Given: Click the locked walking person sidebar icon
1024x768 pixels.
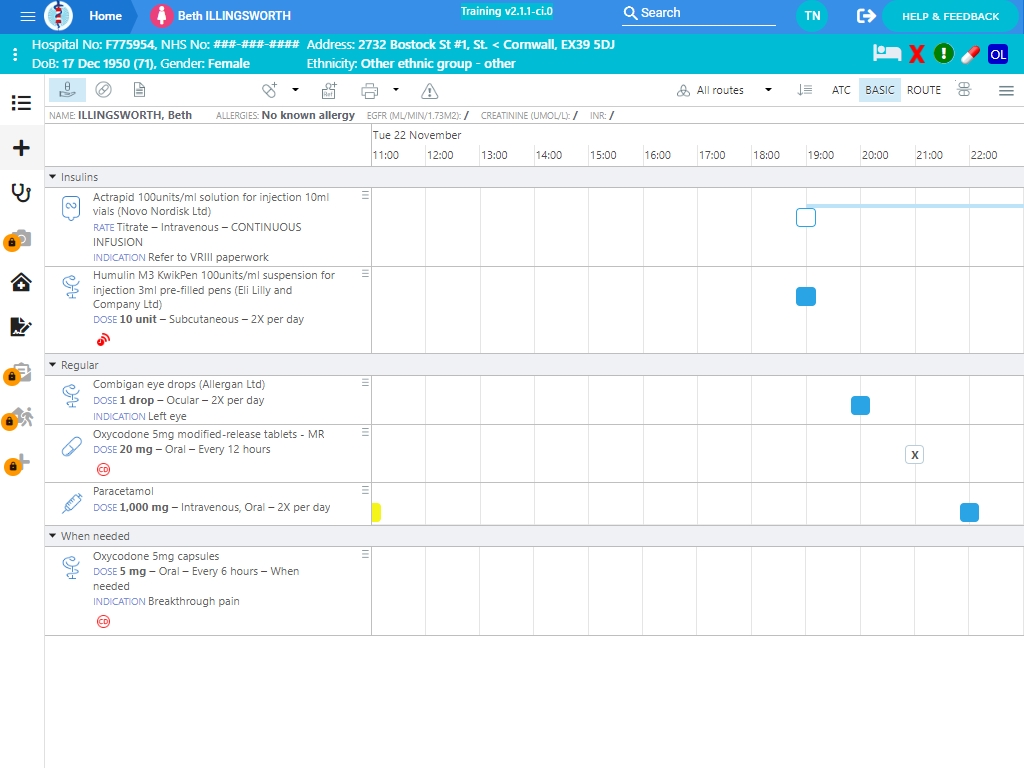Looking at the screenshot, I should (x=18, y=417).
